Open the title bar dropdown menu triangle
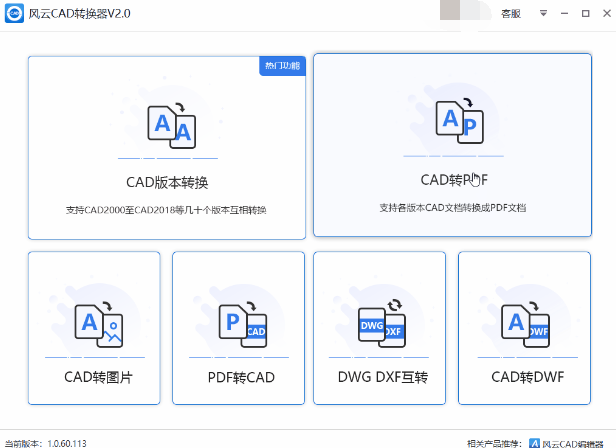 [x=543, y=13]
